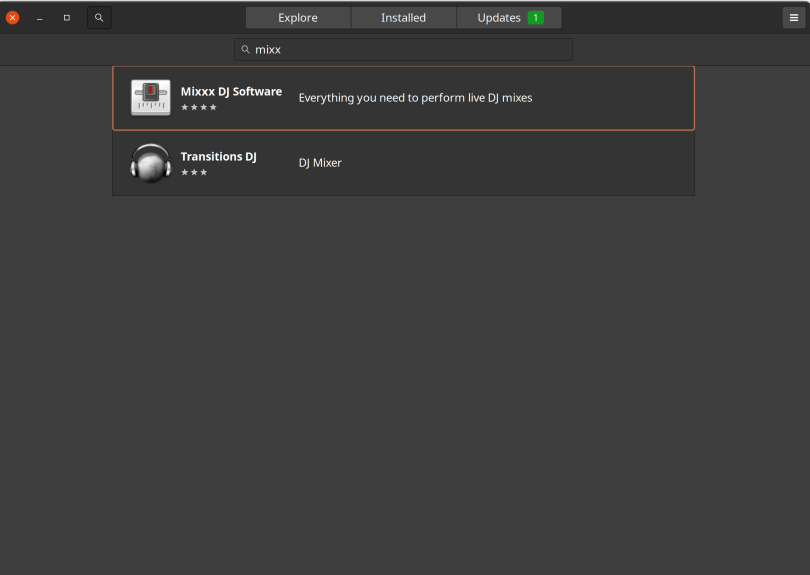This screenshot has width=810, height=575.
Task: Minimize the software window
Action: (40, 18)
